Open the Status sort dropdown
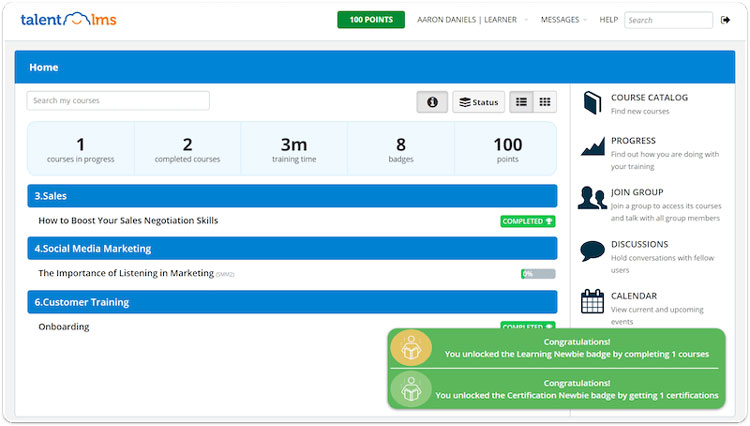Image resolution: width=750 pixels, height=426 pixels. coord(478,102)
